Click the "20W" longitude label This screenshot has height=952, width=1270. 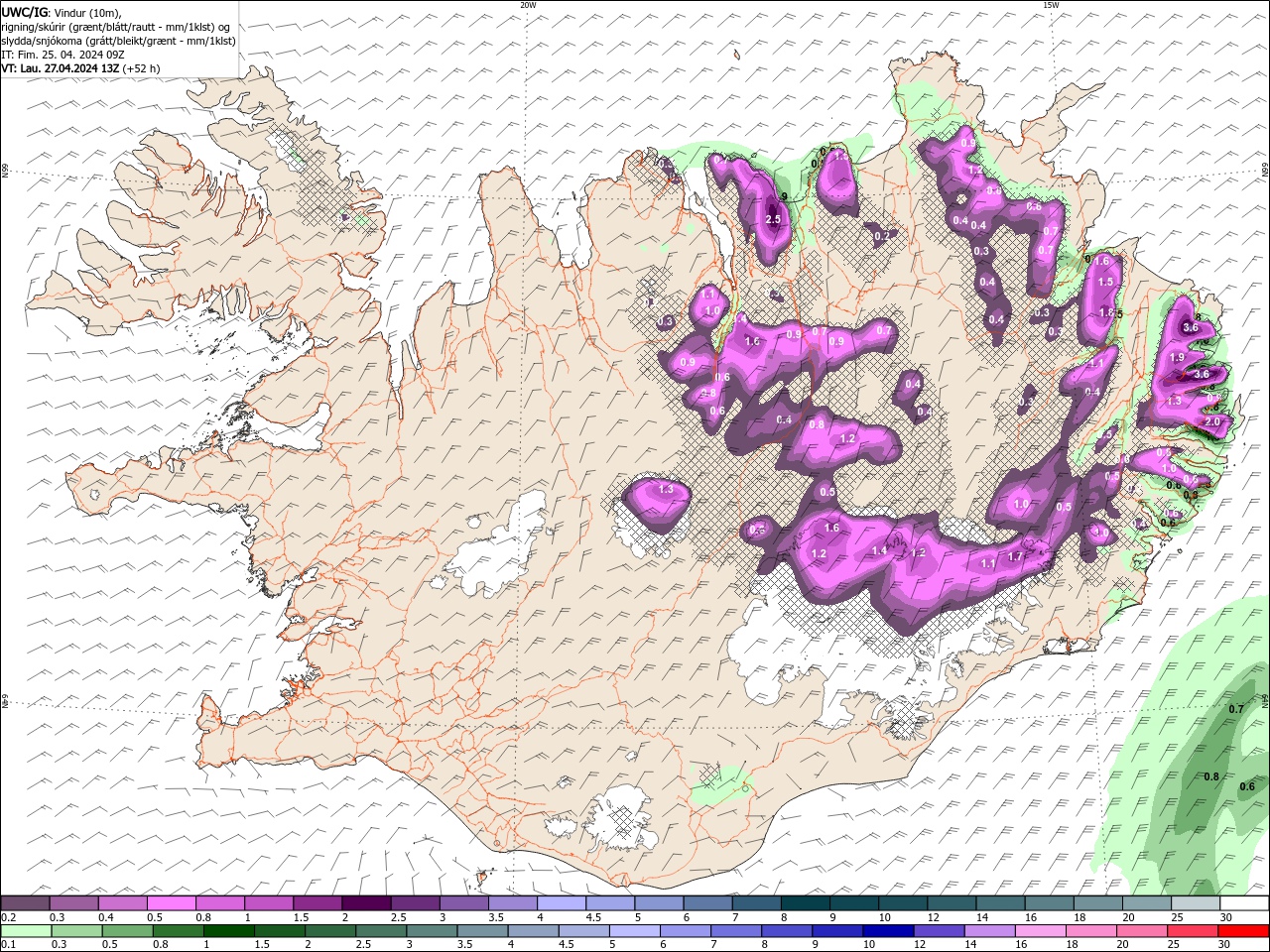528,5
